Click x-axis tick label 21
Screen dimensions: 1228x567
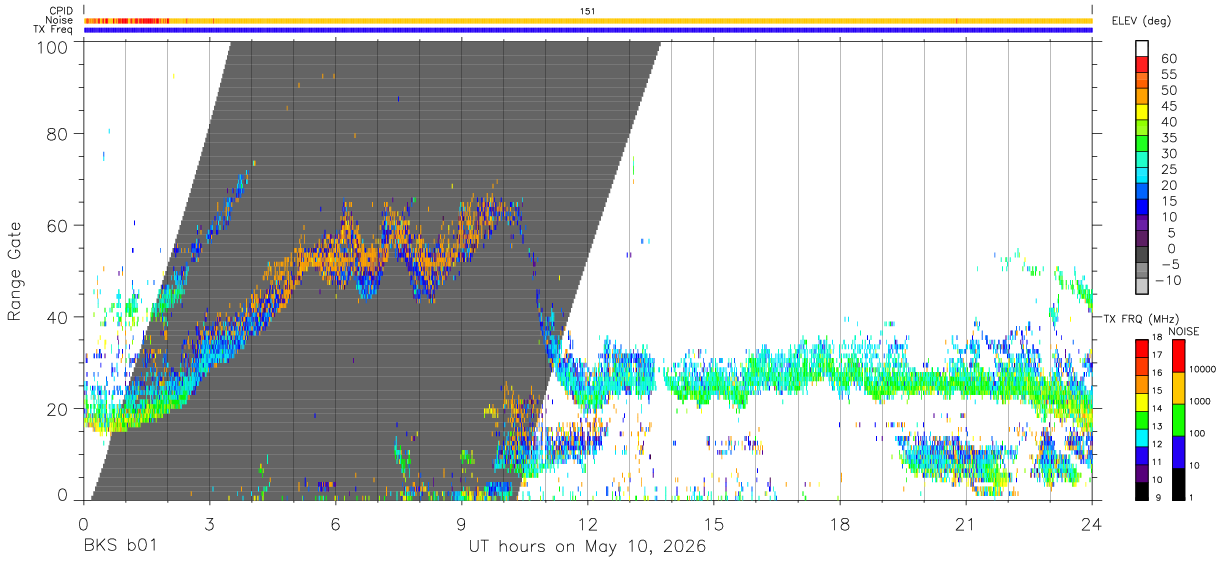click(x=966, y=524)
